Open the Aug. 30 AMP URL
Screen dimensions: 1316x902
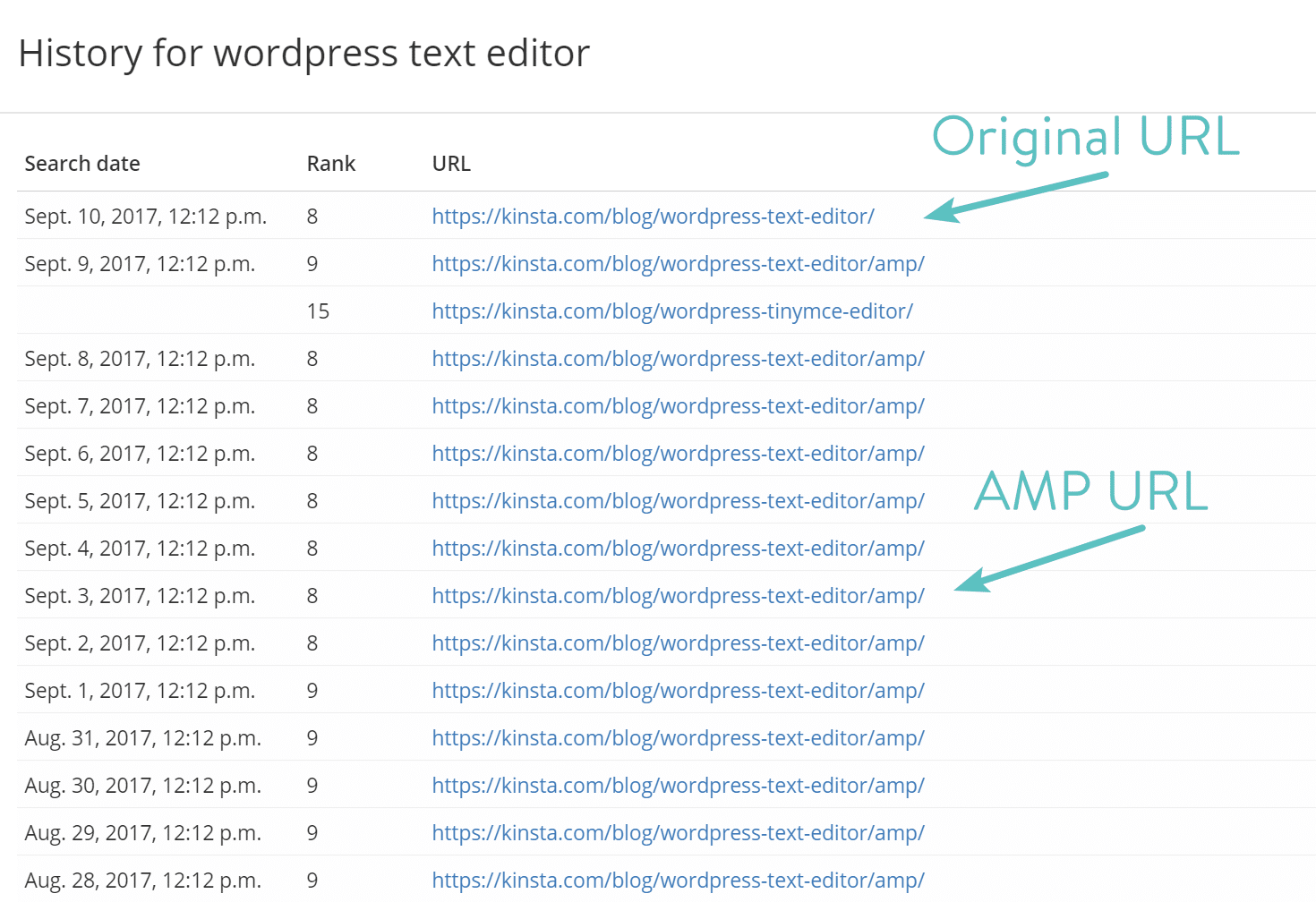click(678, 785)
